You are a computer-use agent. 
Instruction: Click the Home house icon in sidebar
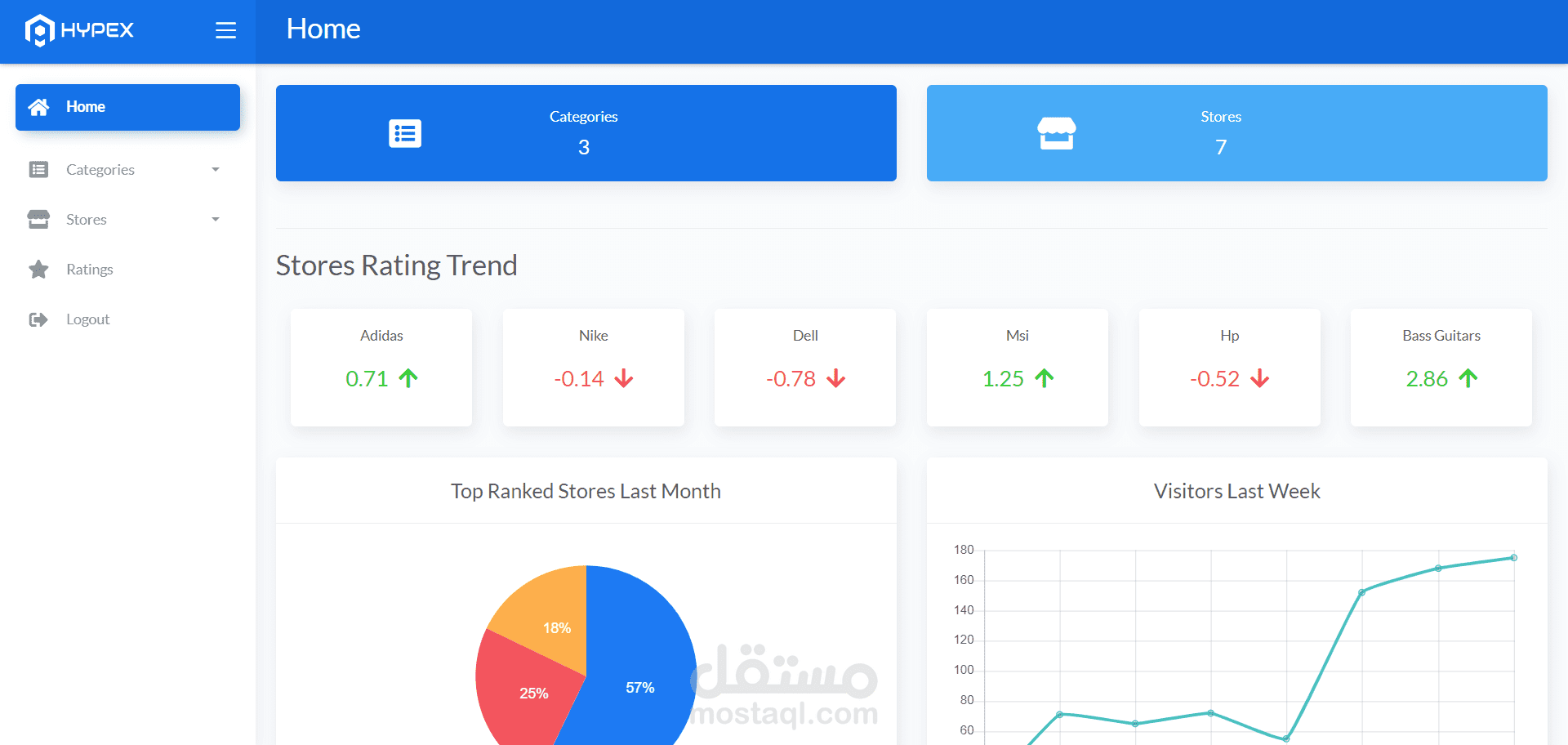[x=38, y=106]
